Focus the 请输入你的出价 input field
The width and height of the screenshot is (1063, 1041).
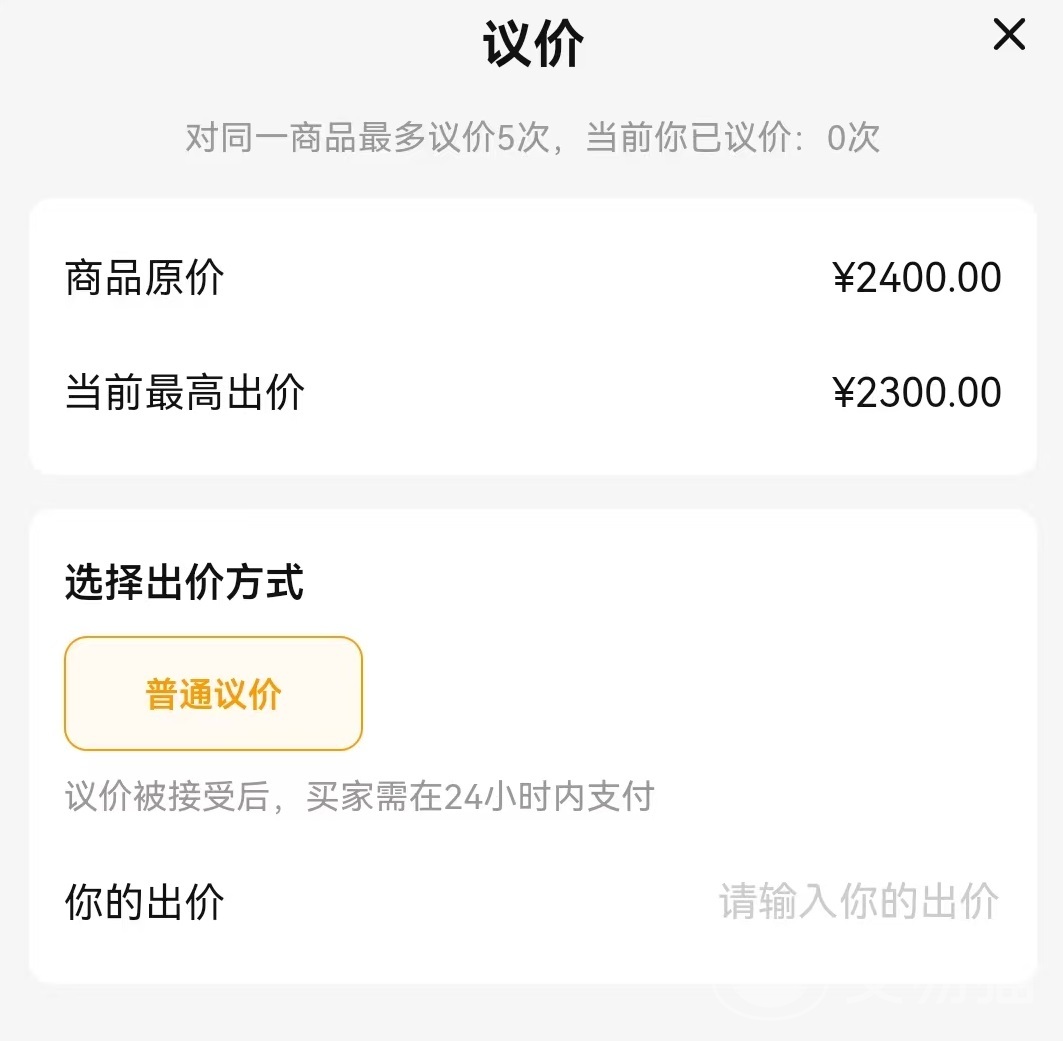click(x=858, y=902)
